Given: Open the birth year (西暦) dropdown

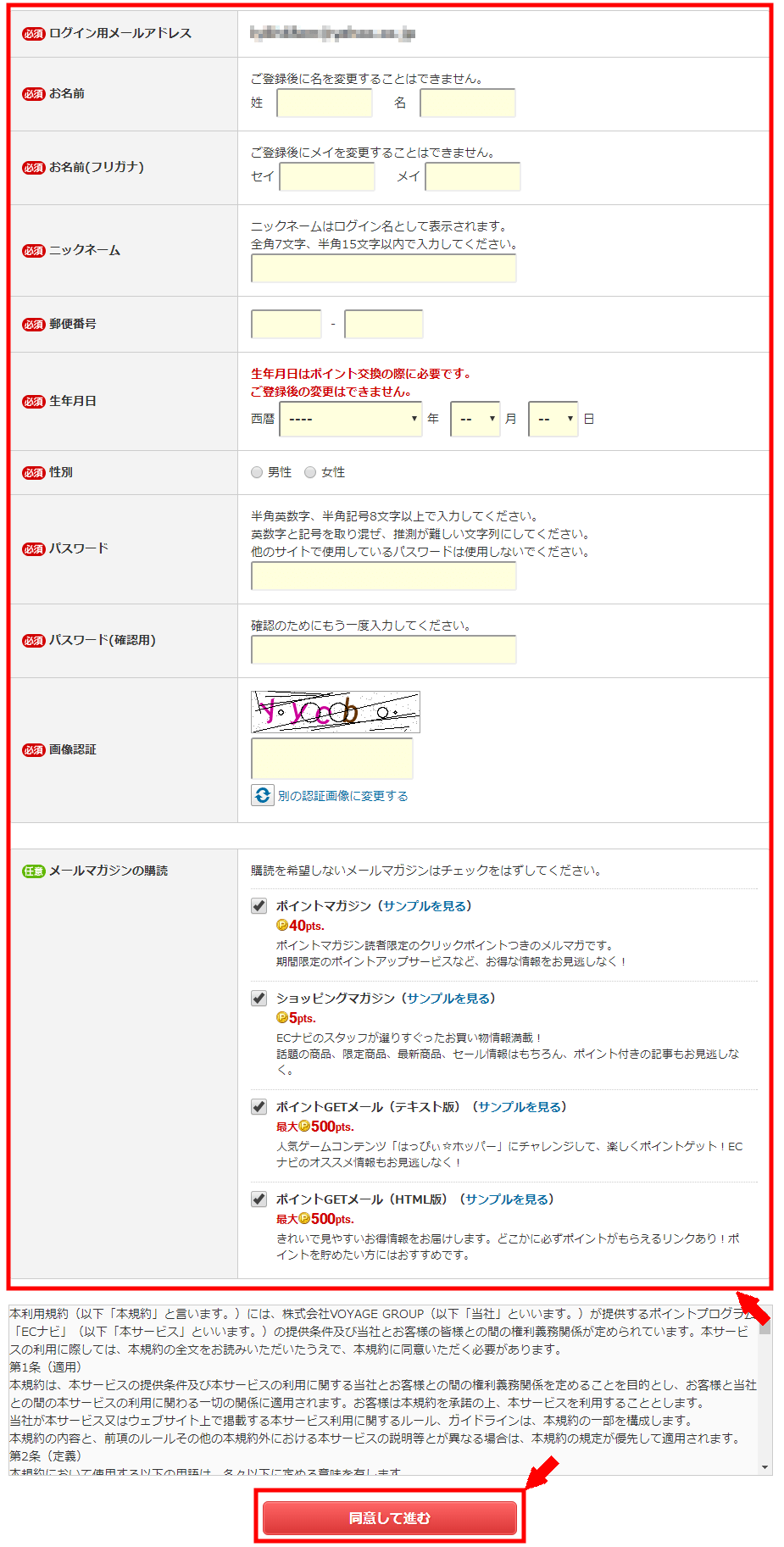Looking at the screenshot, I should (x=351, y=419).
